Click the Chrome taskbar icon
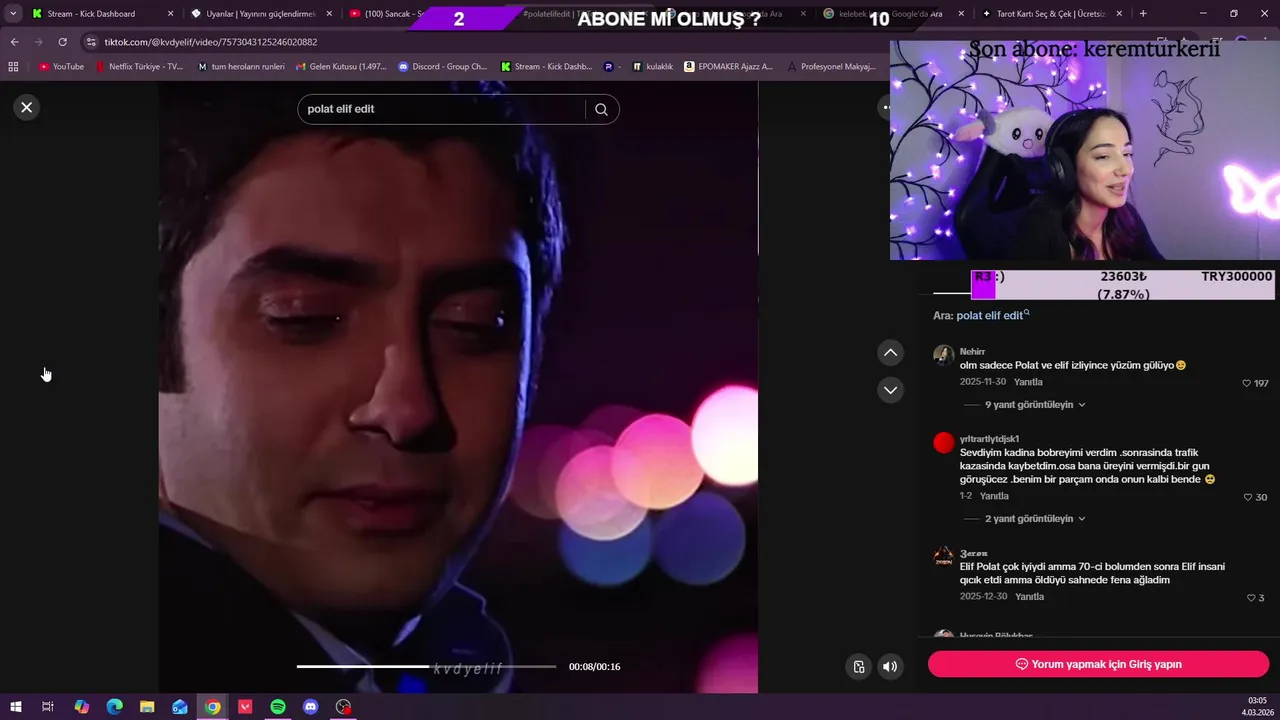The height and width of the screenshot is (720, 1280). (x=213, y=707)
